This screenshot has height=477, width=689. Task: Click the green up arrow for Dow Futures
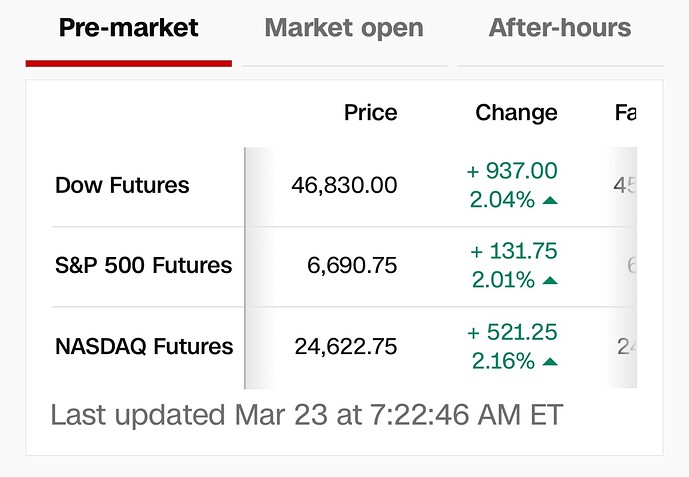point(549,201)
